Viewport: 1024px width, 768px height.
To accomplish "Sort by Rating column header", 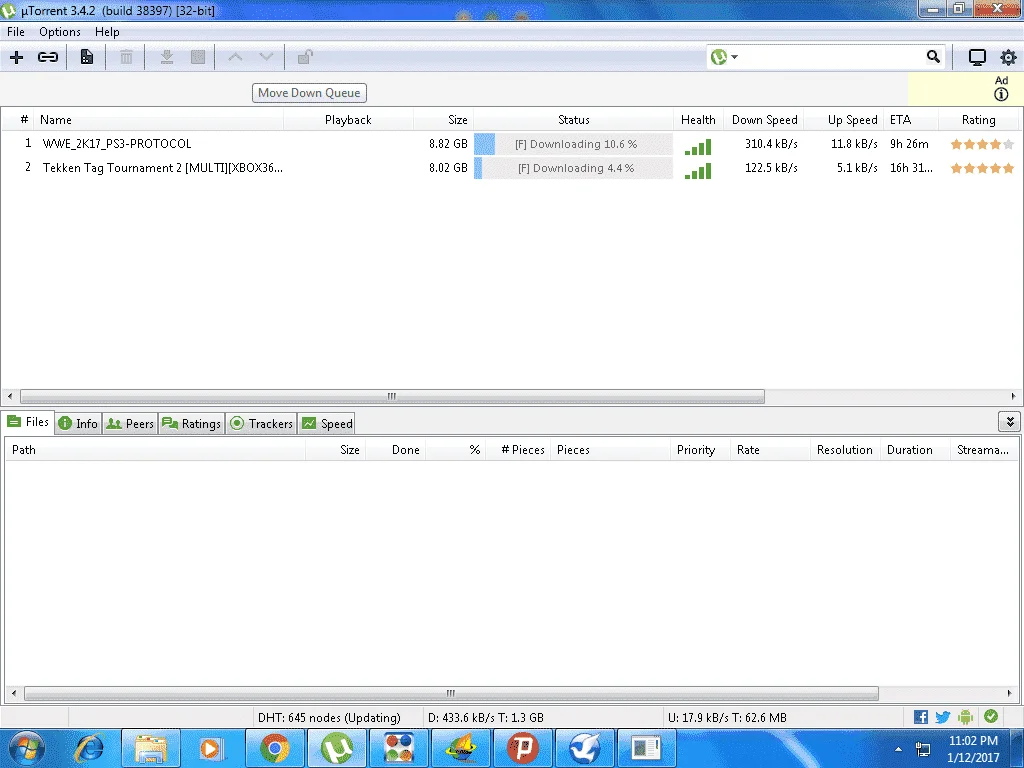I will click(978, 120).
